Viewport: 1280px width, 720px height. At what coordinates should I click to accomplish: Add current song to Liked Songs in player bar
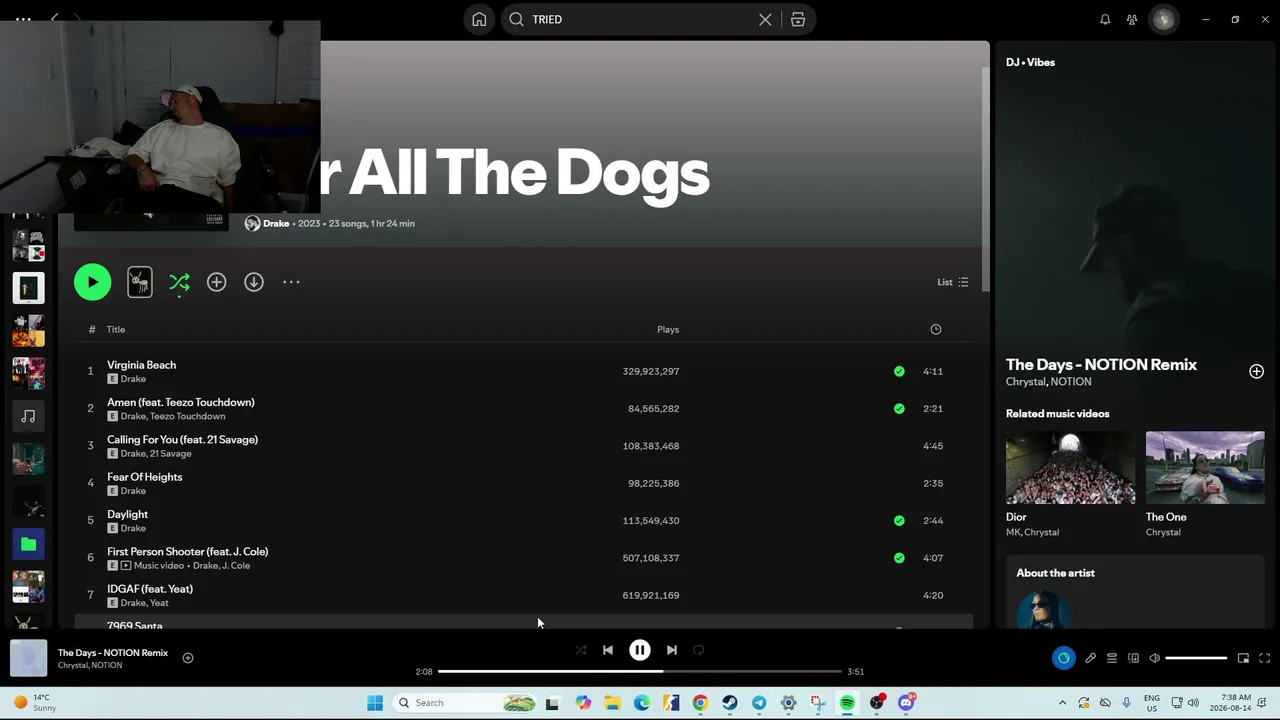[187, 657]
